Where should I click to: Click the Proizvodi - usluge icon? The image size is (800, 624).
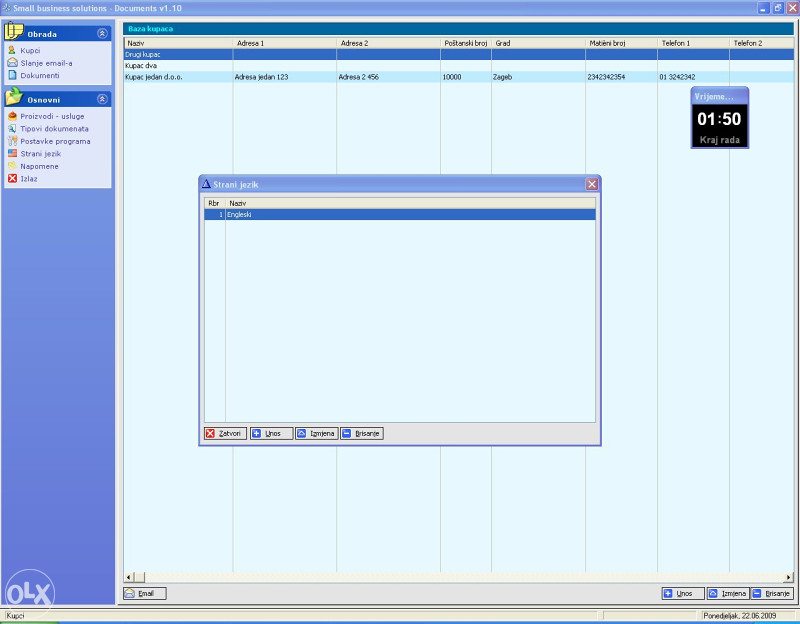click(x=12, y=116)
